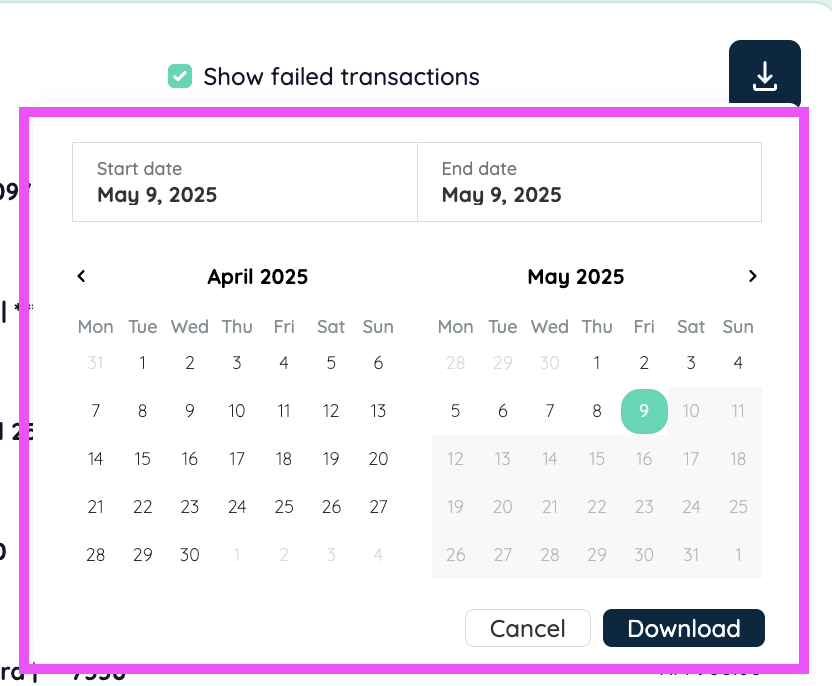Go to previous month with left chevron
Screen dimensions: 832x686
tap(81, 276)
